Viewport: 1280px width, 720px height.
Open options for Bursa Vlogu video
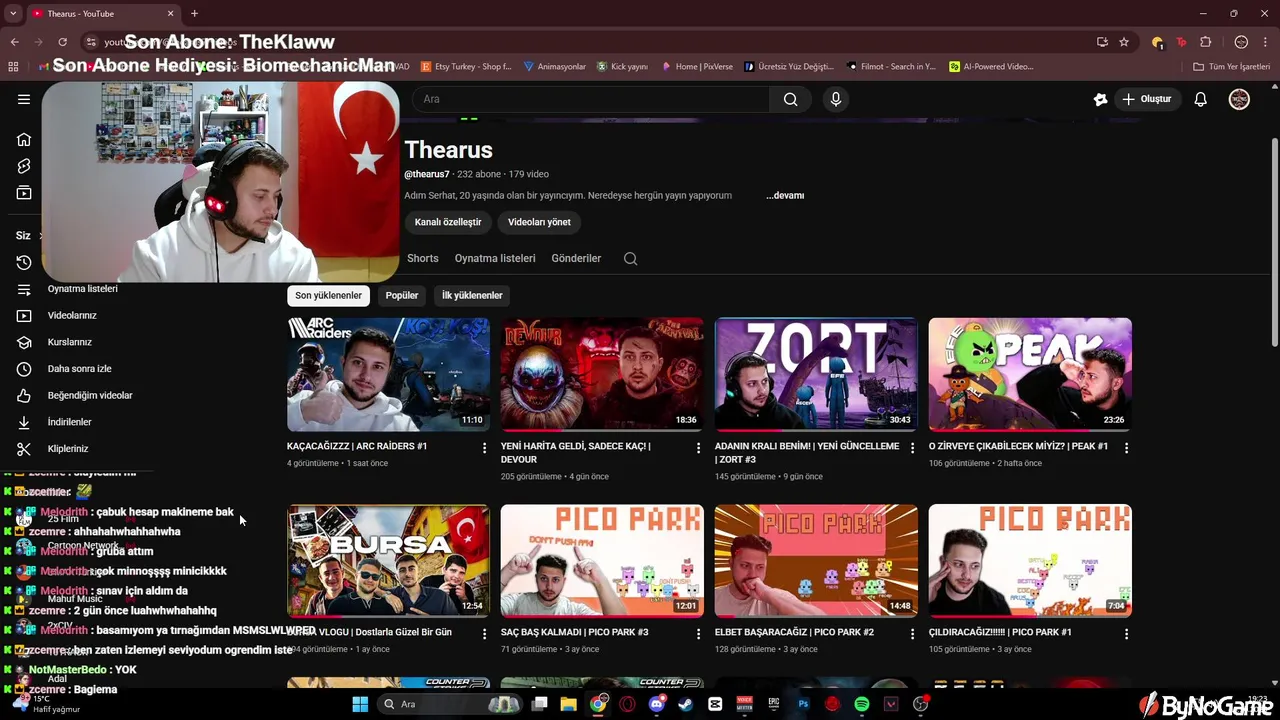click(485, 634)
